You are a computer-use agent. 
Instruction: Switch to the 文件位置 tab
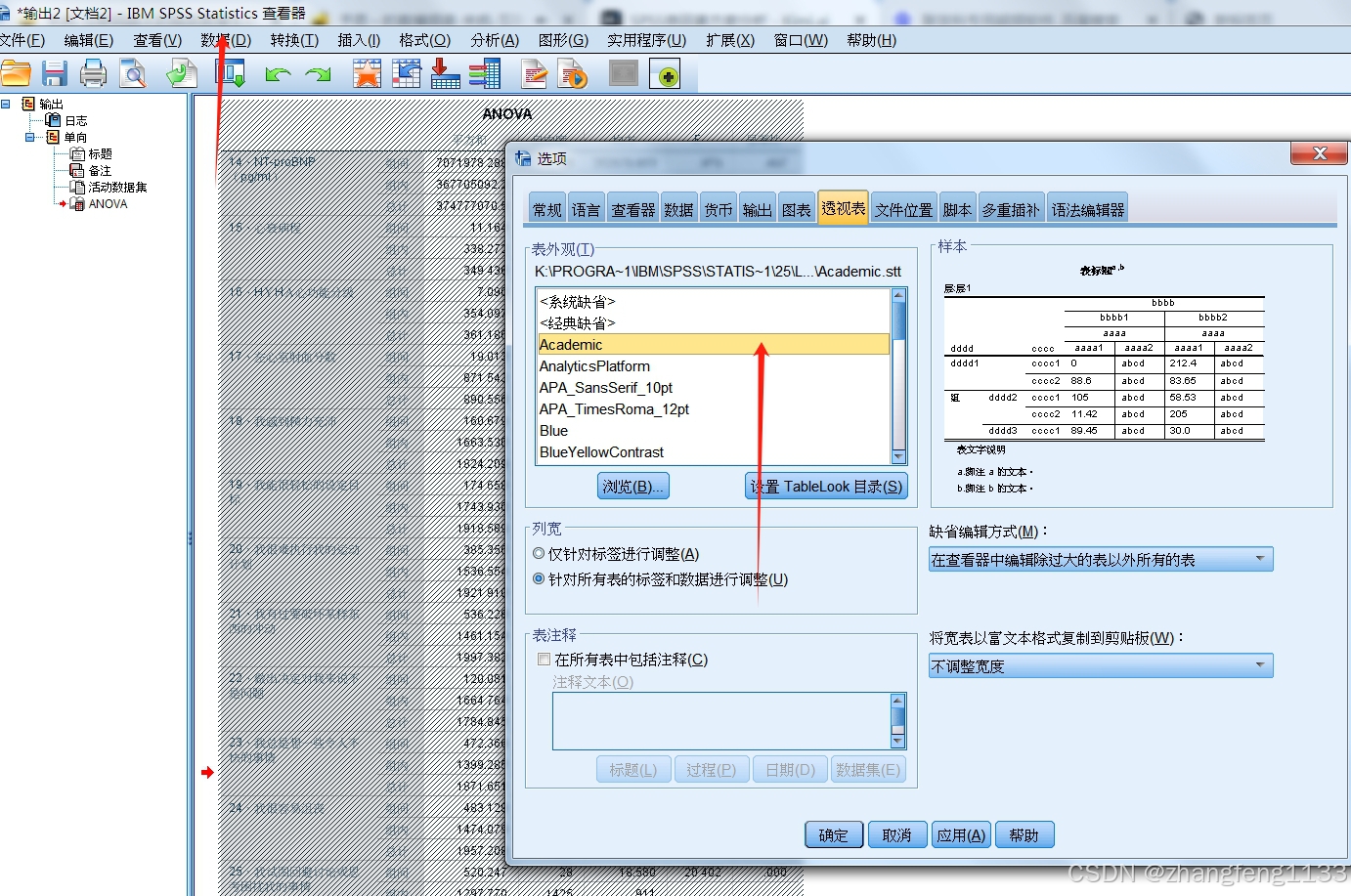coord(903,209)
